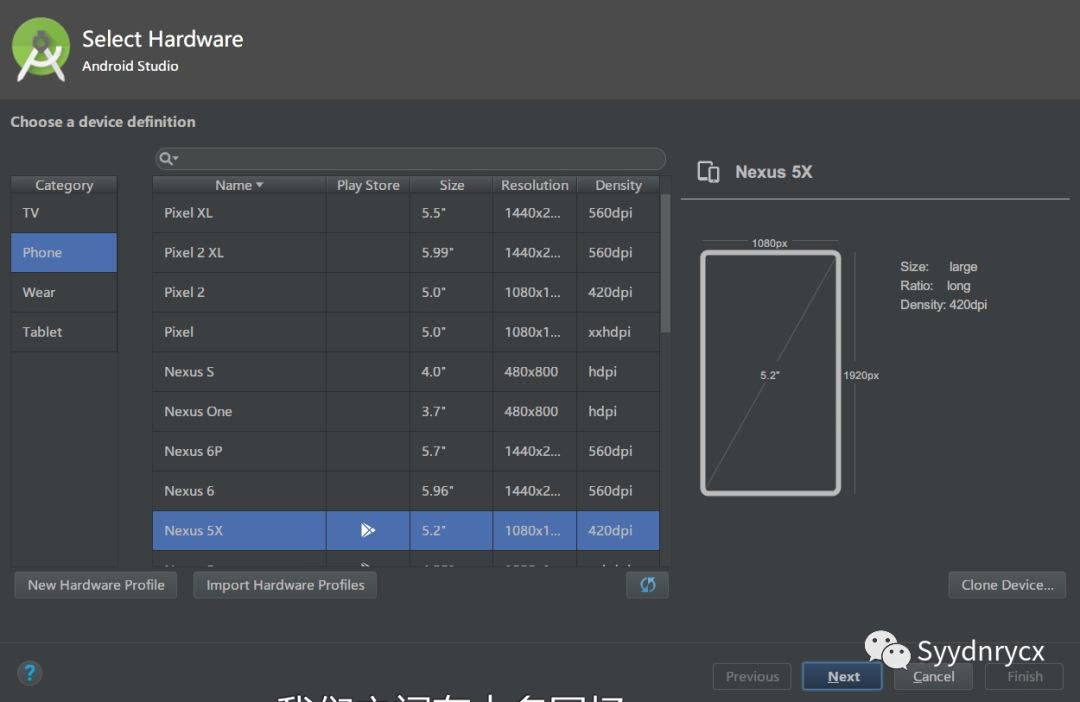Sort by the Resolution column header

pyautogui.click(x=534, y=185)
